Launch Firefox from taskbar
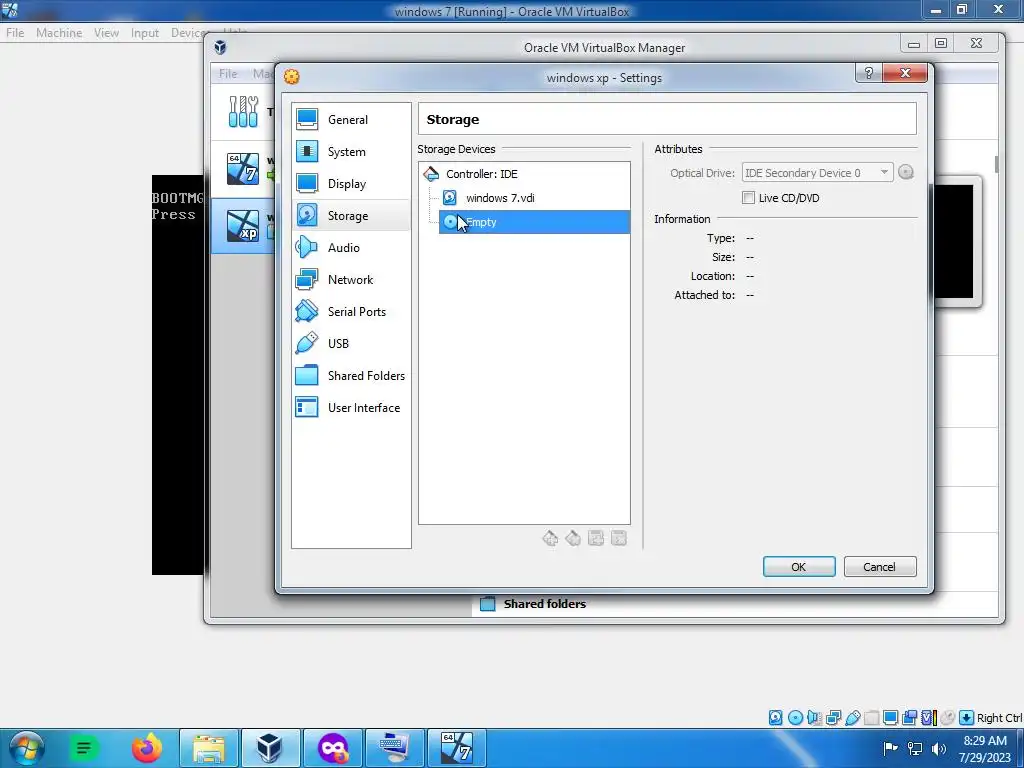The image size is (1024, 768). click(x=147, y=748)
